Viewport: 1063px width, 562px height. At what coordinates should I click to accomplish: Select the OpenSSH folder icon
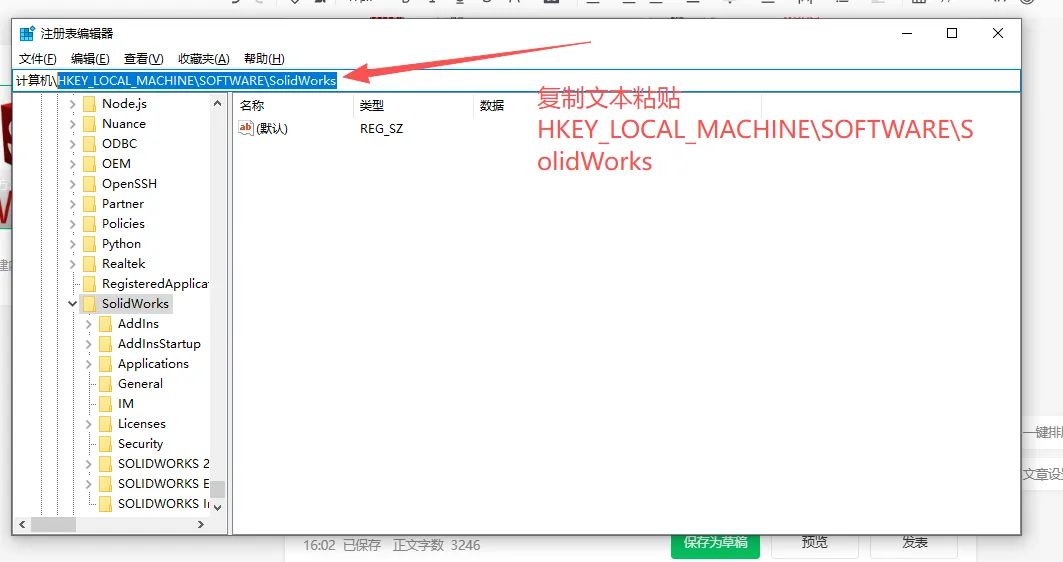[x=89, y=184]
